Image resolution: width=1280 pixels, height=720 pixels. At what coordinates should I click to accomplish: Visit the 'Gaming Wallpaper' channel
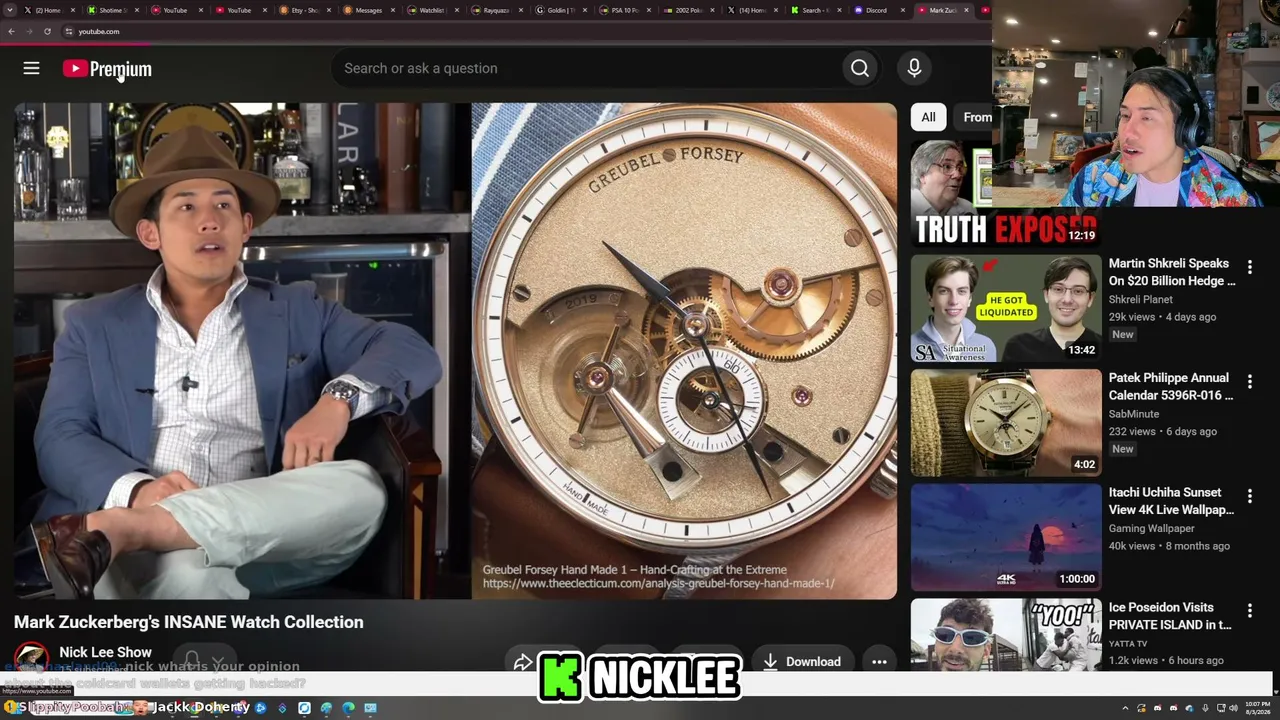coord(1151,528)
